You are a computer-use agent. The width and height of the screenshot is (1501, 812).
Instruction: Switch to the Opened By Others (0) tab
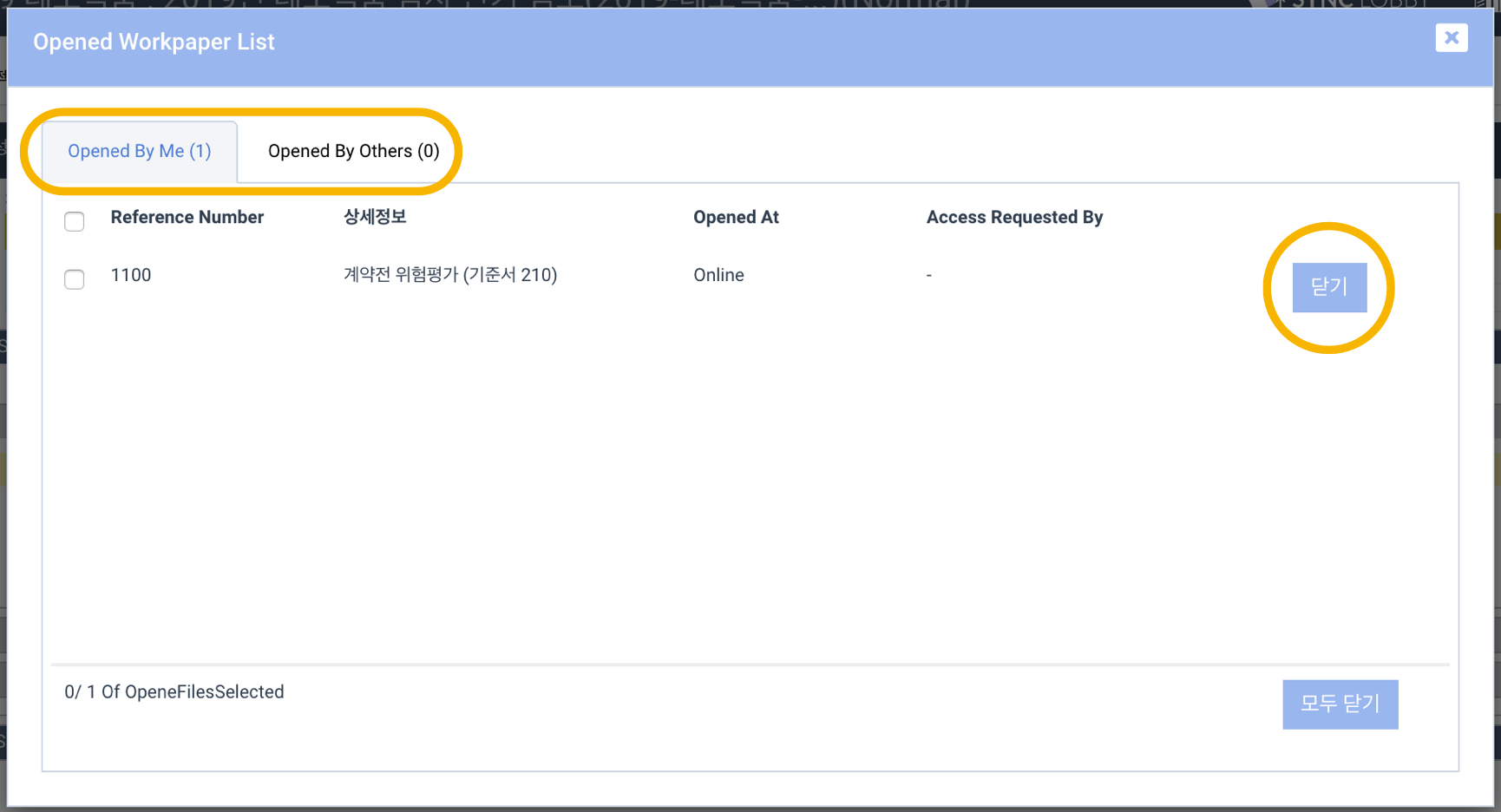pos(352,150)
